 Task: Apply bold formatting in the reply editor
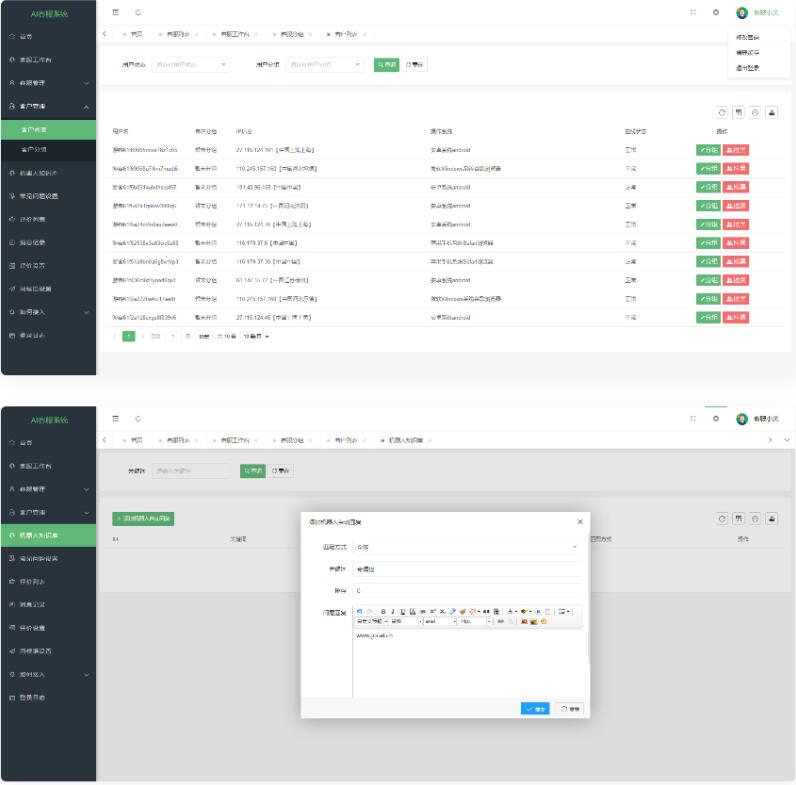point(382,610)
